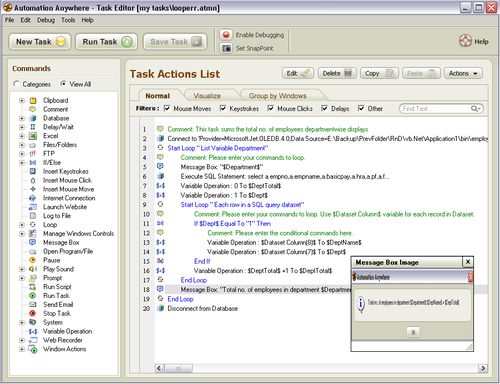Click the Set SnapPoint camera icon
Screen dimensions: 500x384
[x=226, y=48]
